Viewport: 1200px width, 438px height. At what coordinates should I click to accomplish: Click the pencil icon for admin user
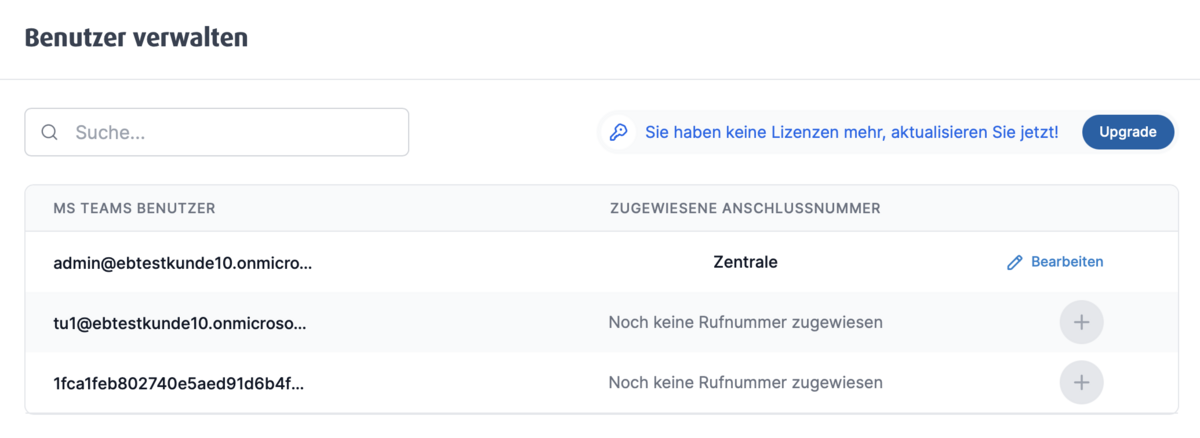point(1014,262)
